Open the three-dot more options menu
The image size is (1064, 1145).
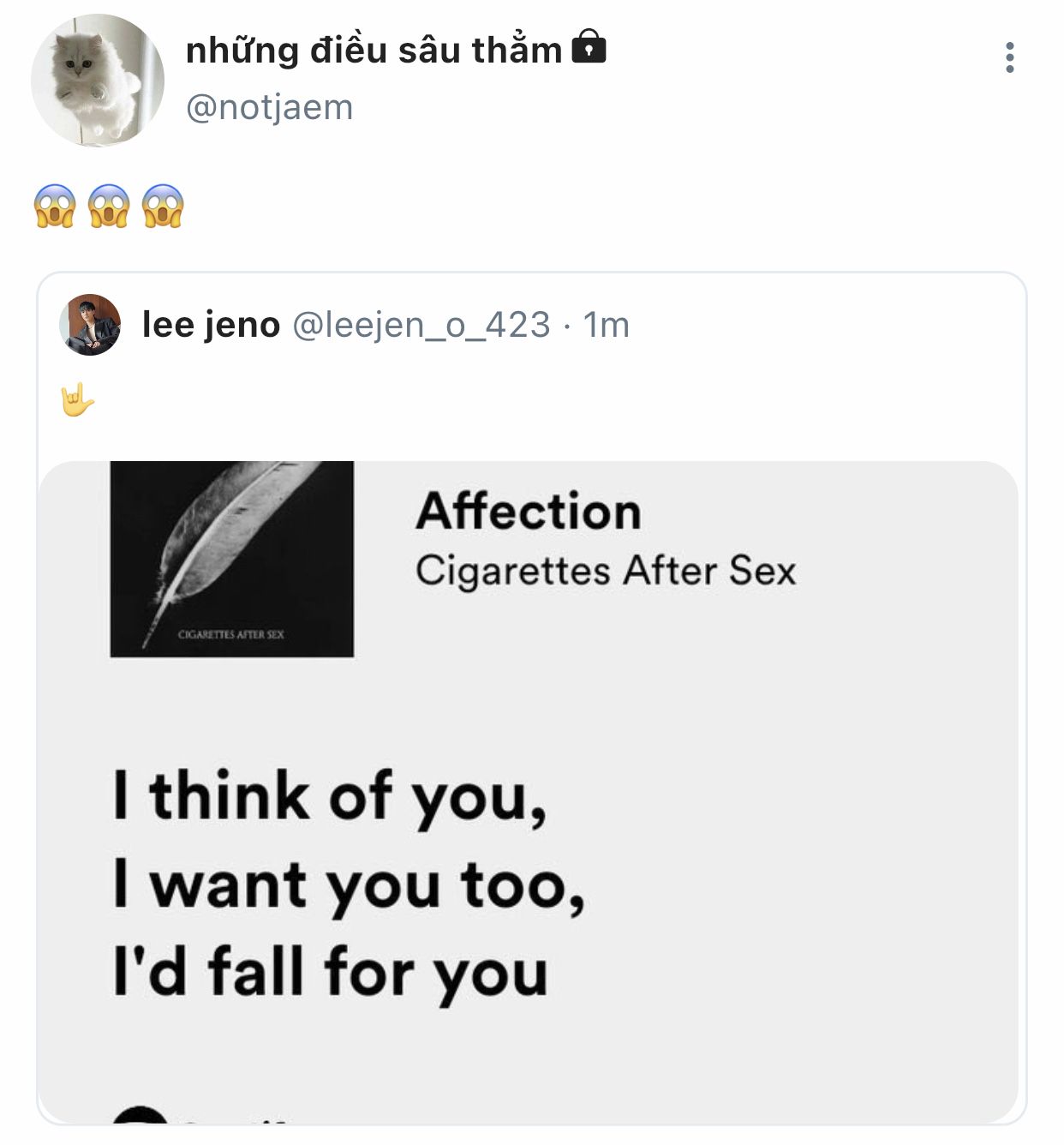(x=1010, y=57)
